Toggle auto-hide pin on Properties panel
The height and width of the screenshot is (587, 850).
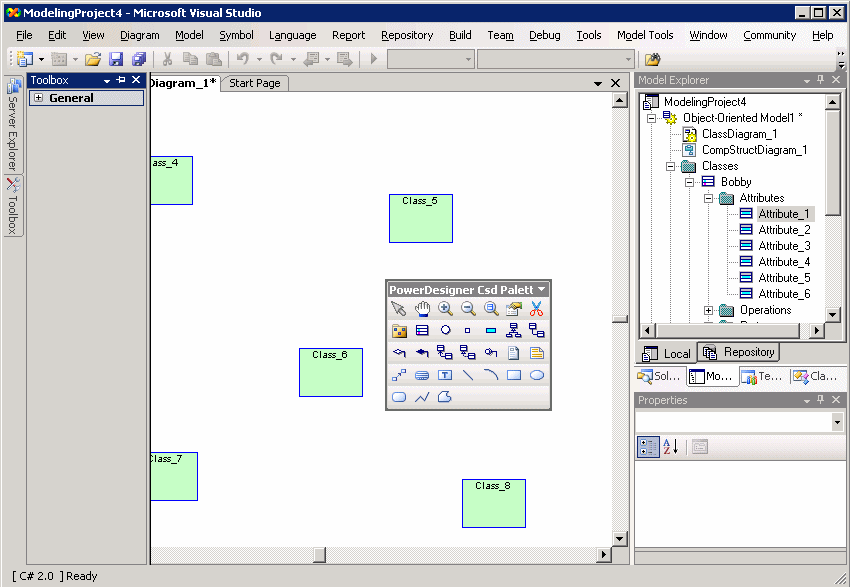coord(821,400)
